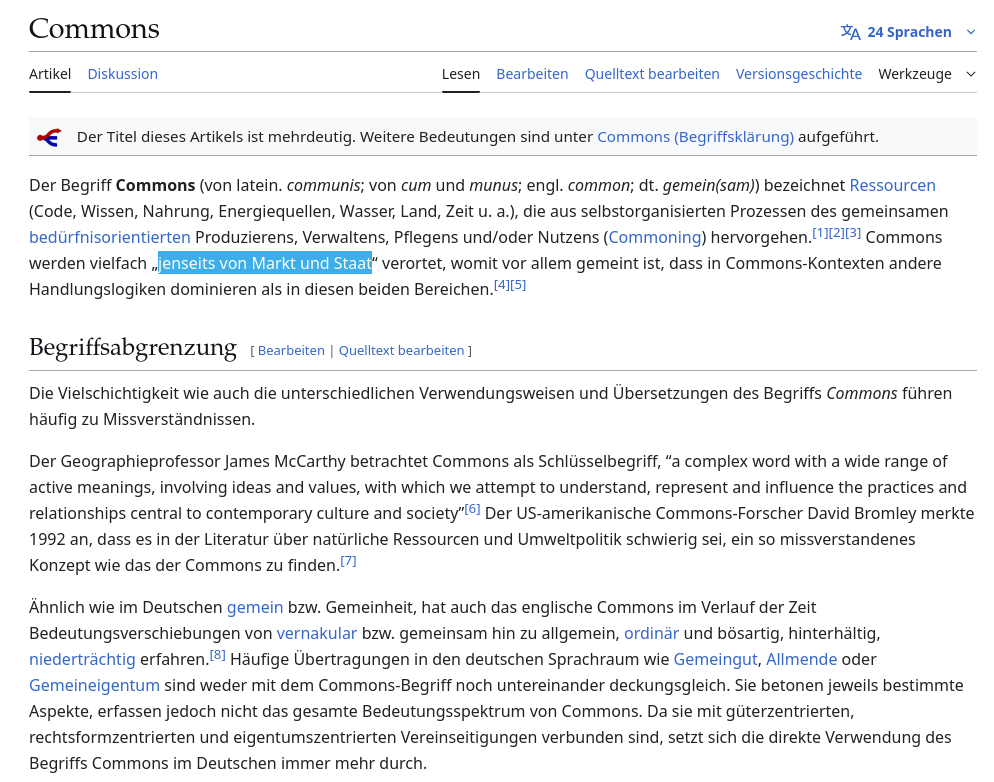This screenshot has height=782, width=994.
Task: Open the ordinär link
Action: [x=651, y=634]
